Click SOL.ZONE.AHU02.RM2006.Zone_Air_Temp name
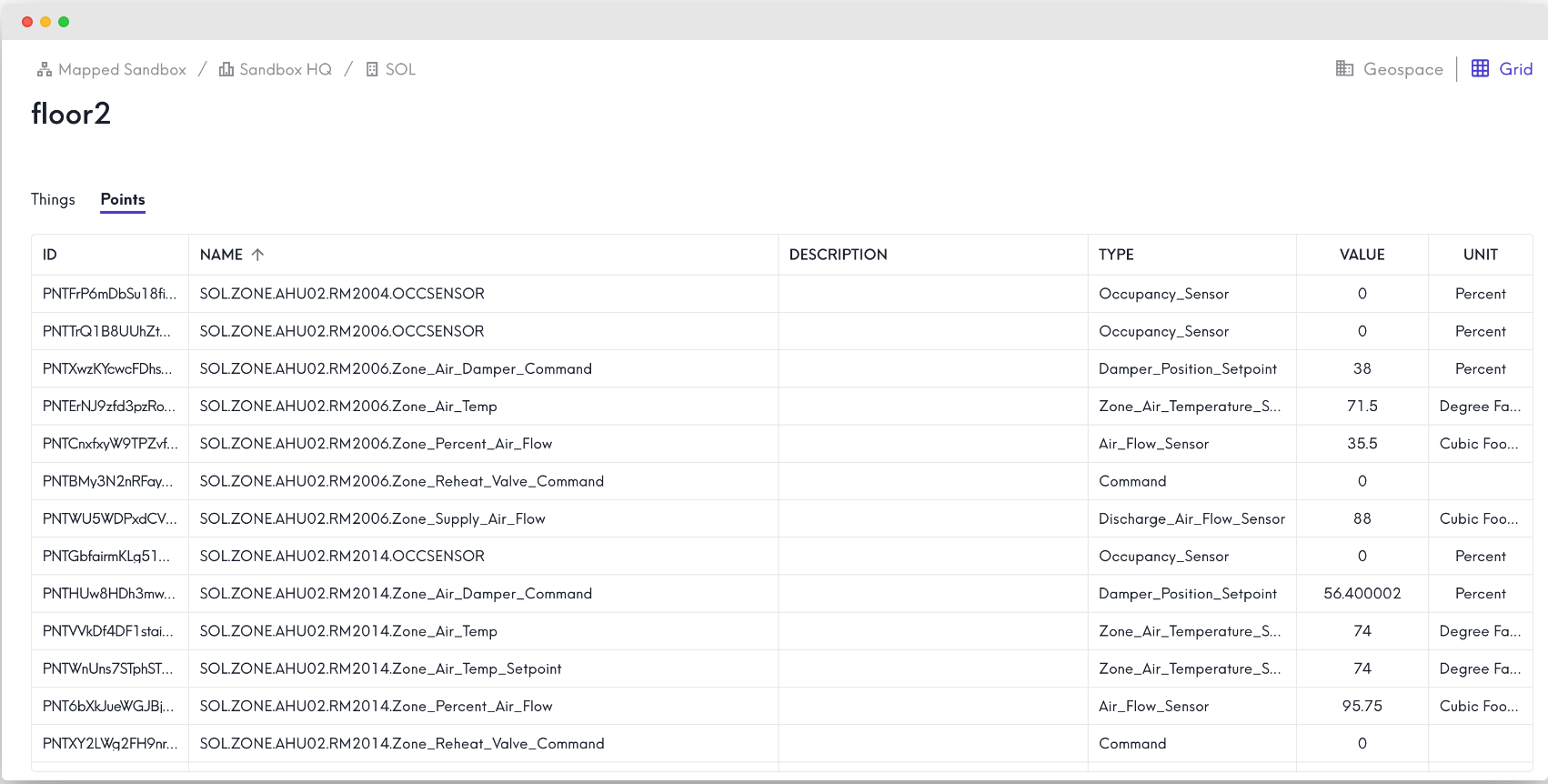 click(x=348, y=406)
